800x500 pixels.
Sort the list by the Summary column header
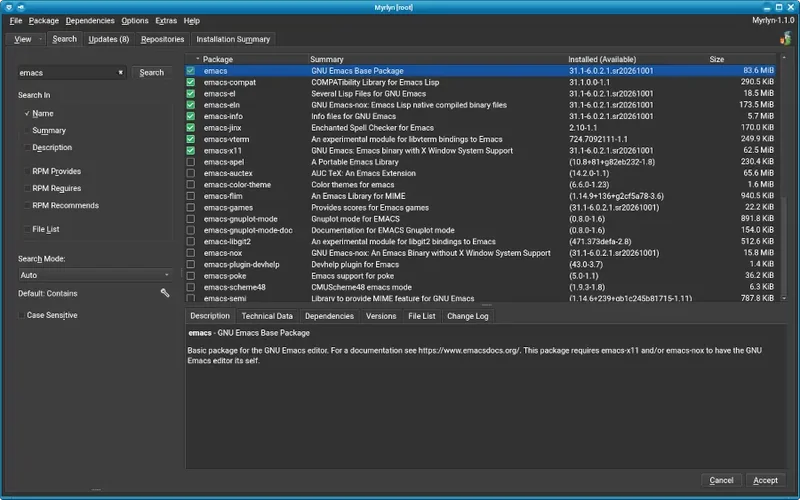point(438,59)
